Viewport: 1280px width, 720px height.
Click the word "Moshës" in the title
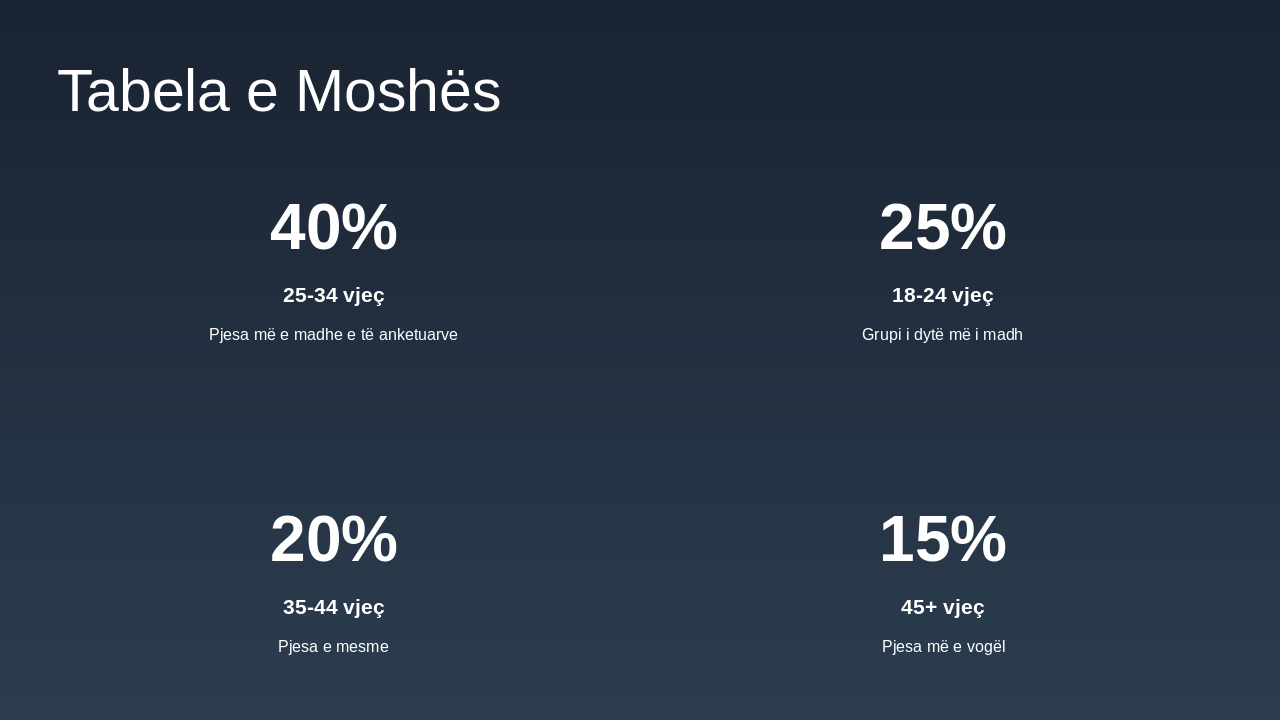pos(398,91)
